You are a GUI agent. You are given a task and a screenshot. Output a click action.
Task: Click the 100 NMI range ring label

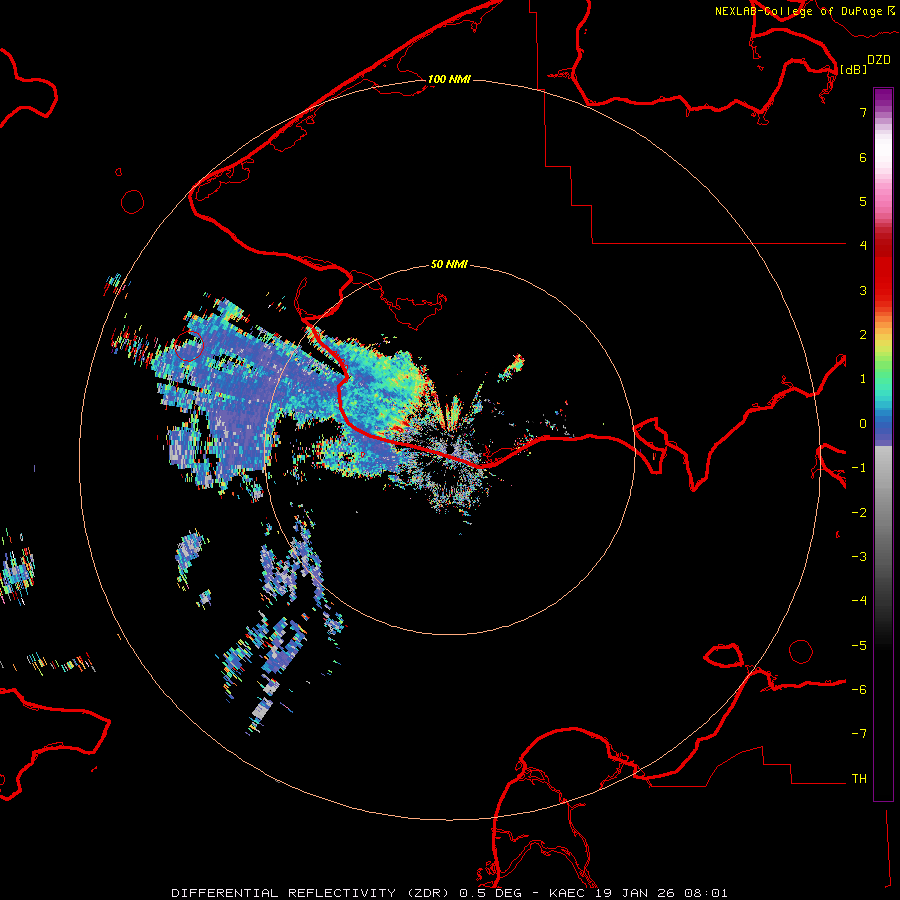tap(449, 79)
